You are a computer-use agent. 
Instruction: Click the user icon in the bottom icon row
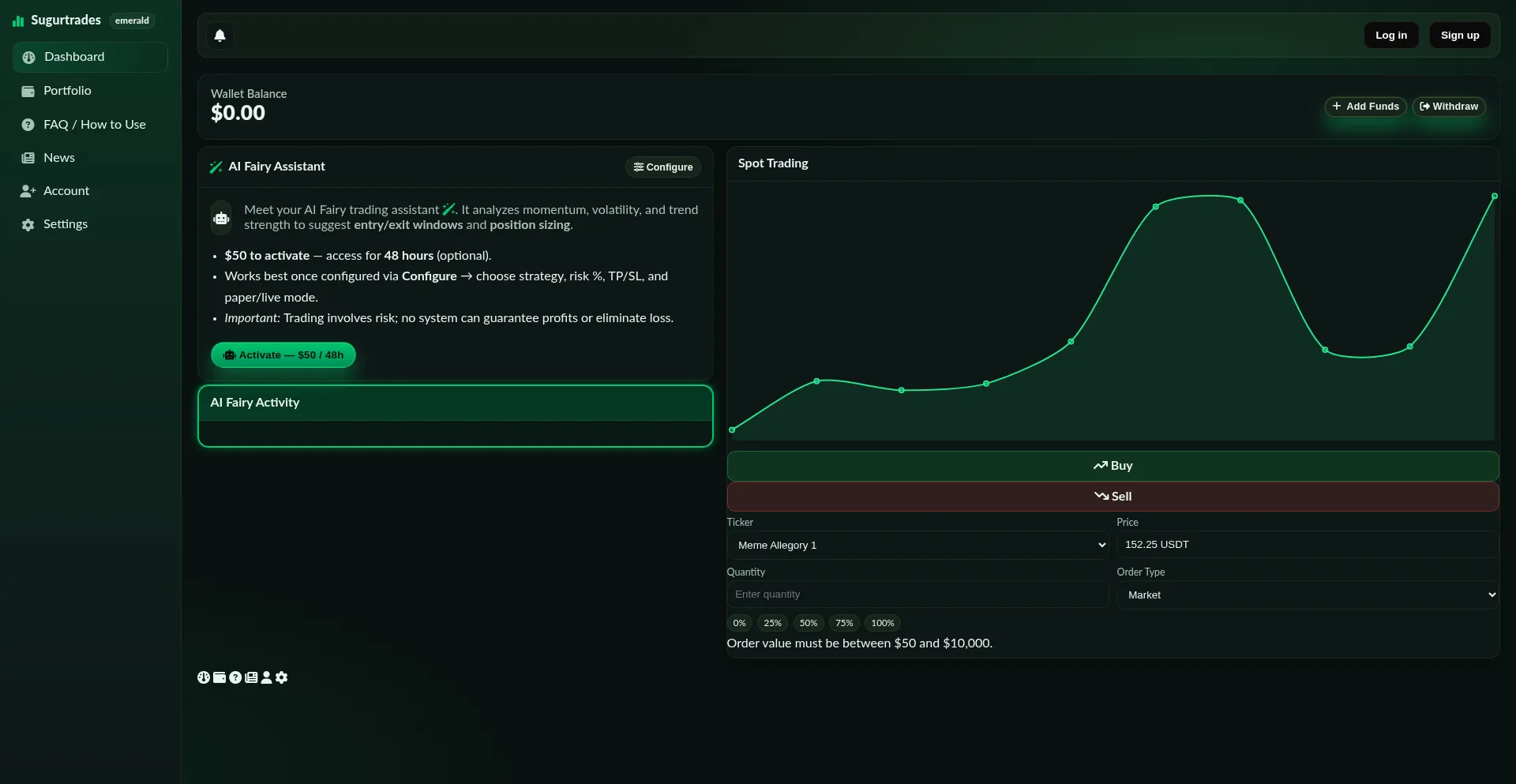coord(266,677)
